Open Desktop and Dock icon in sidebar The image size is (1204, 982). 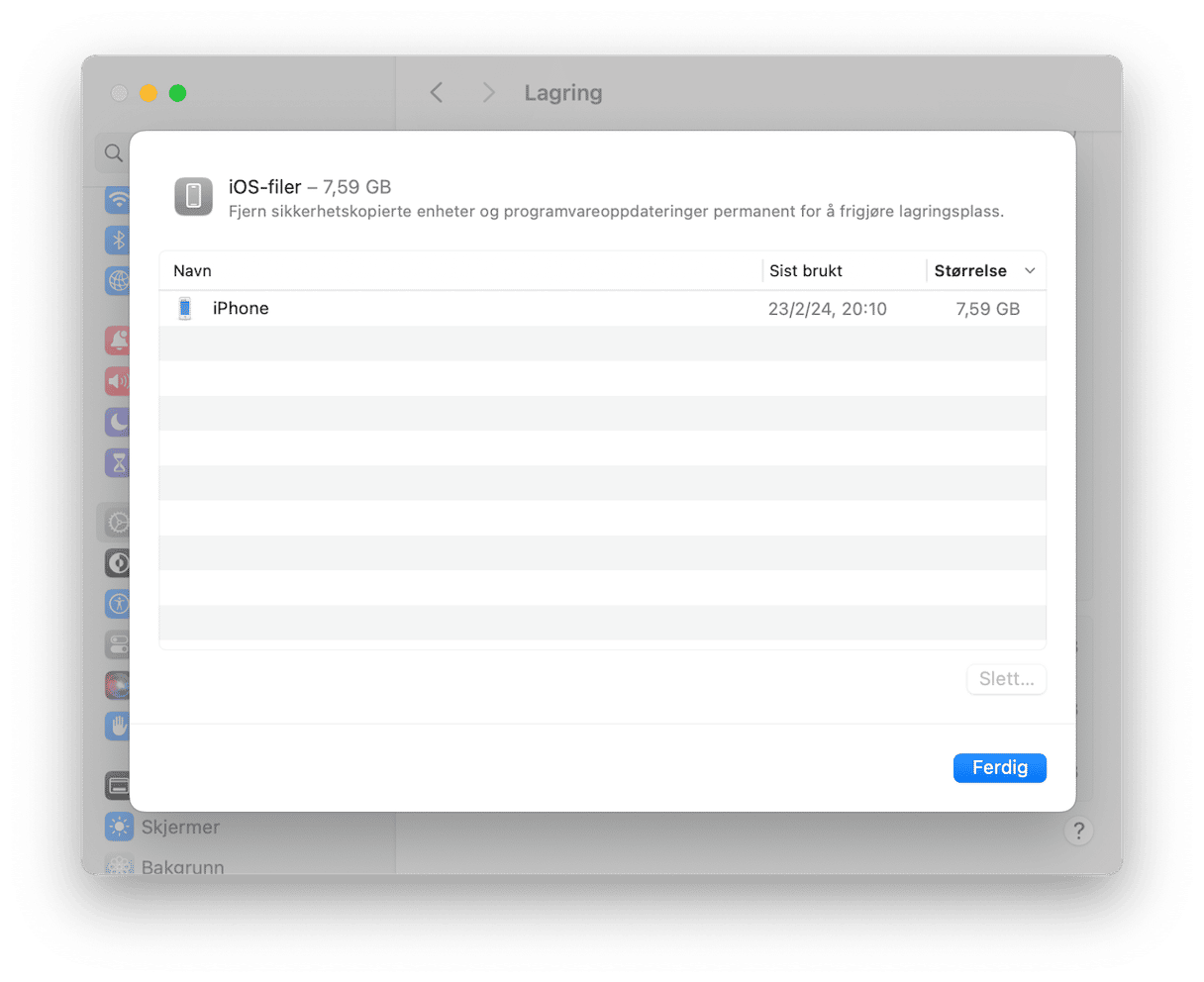(x=118, y=786)
